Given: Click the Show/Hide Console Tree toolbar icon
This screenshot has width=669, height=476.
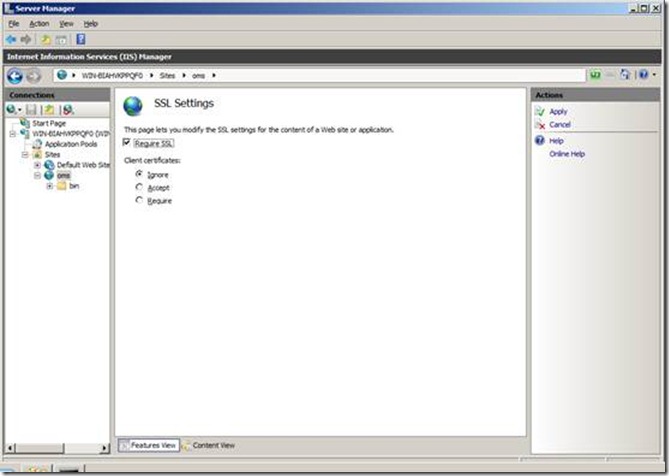Looking at the screenshot, I should click(x=61, y=40).
